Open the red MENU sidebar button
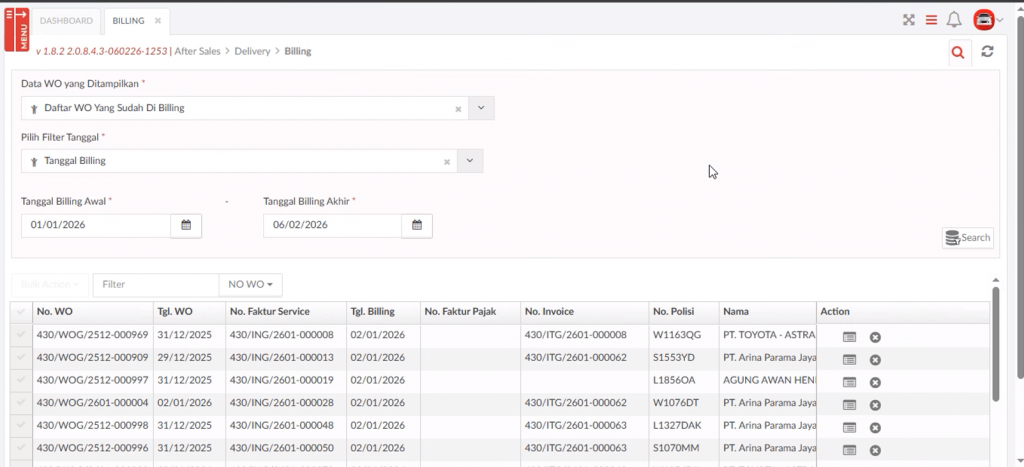Screen dimensions: 1024x467 click(x=16, y=28)
